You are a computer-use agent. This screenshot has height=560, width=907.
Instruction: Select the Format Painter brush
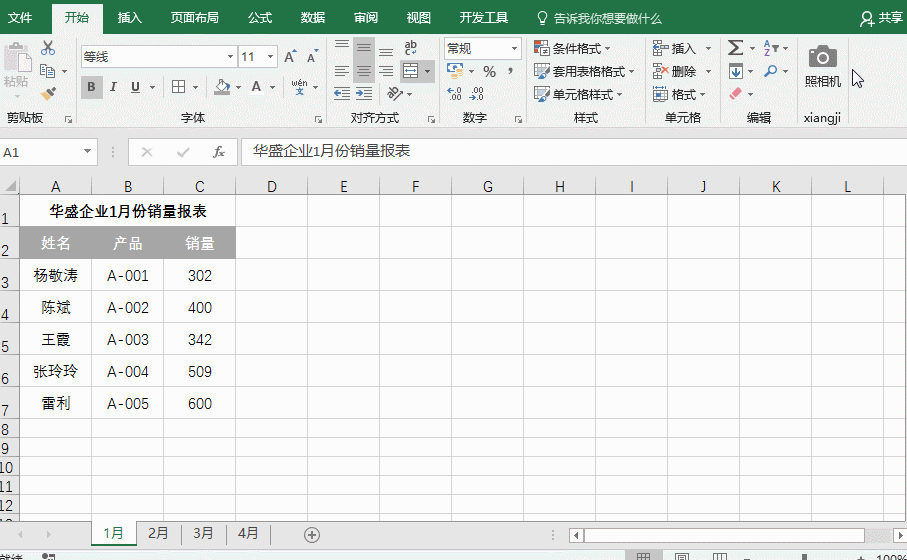48,93
